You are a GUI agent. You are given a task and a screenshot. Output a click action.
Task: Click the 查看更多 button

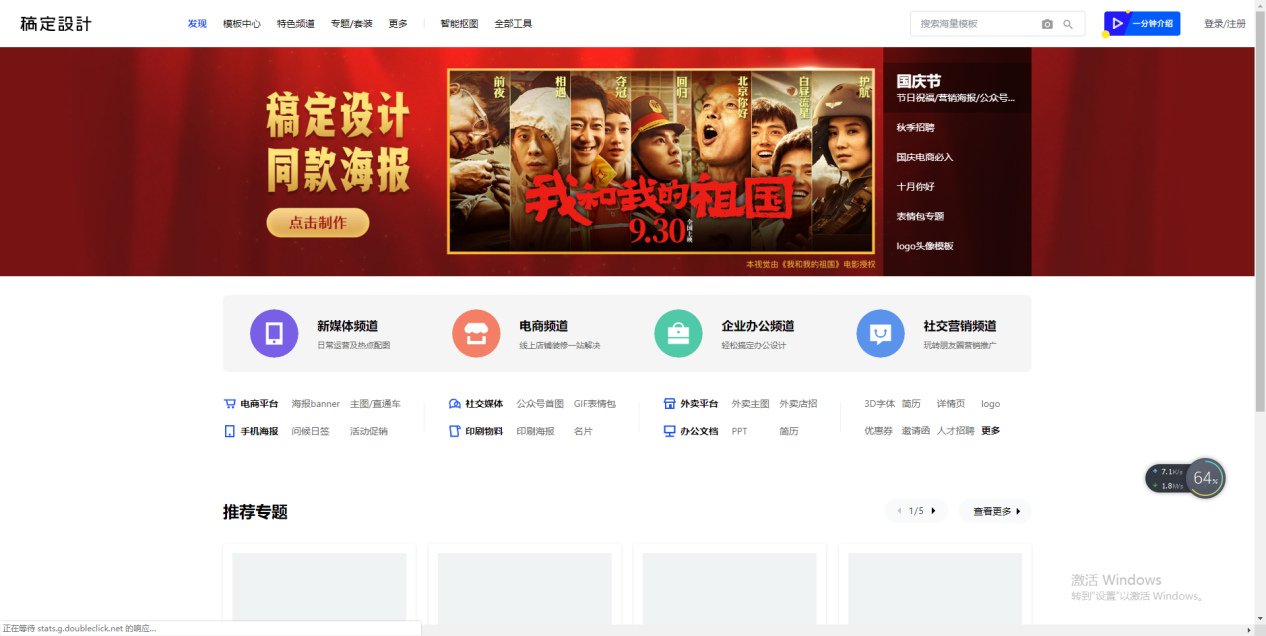click(x=995, y=511)
